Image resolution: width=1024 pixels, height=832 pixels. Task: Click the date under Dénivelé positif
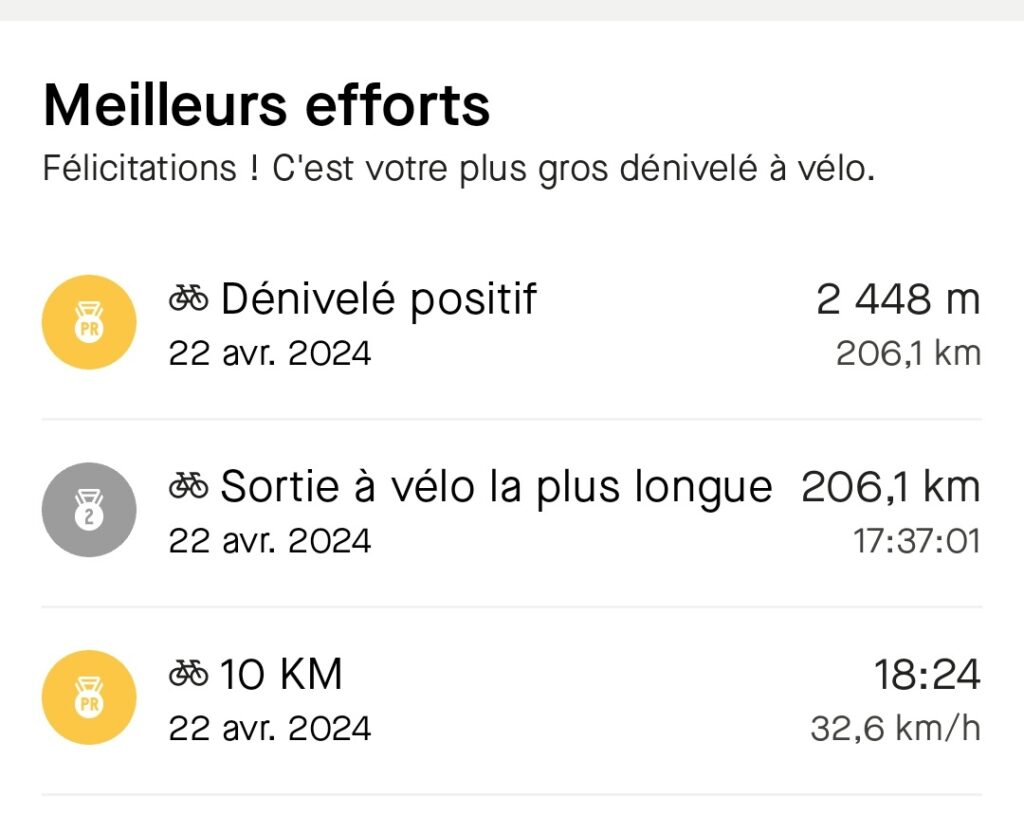tap(270, 354)
